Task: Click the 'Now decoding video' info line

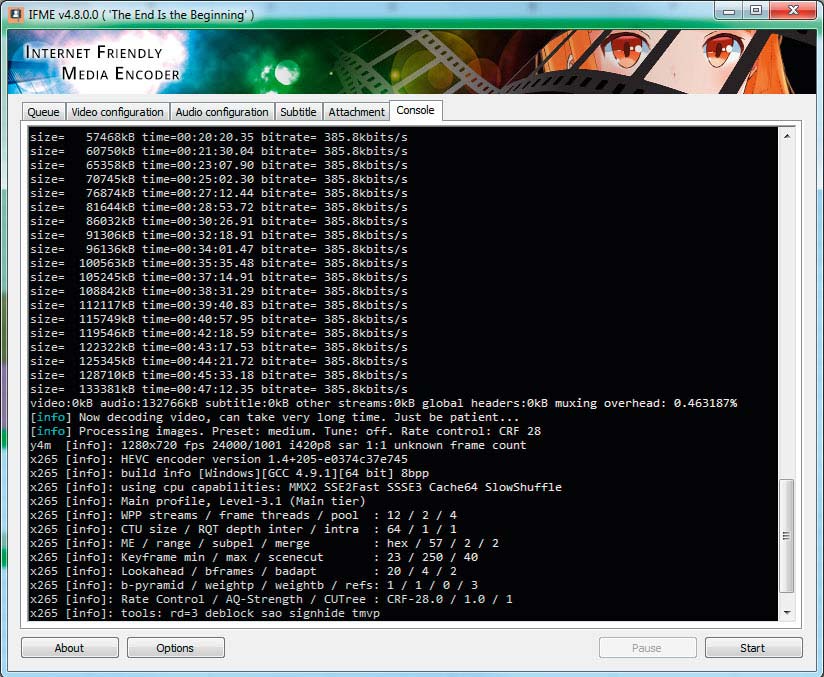Action: coord(274,417)
